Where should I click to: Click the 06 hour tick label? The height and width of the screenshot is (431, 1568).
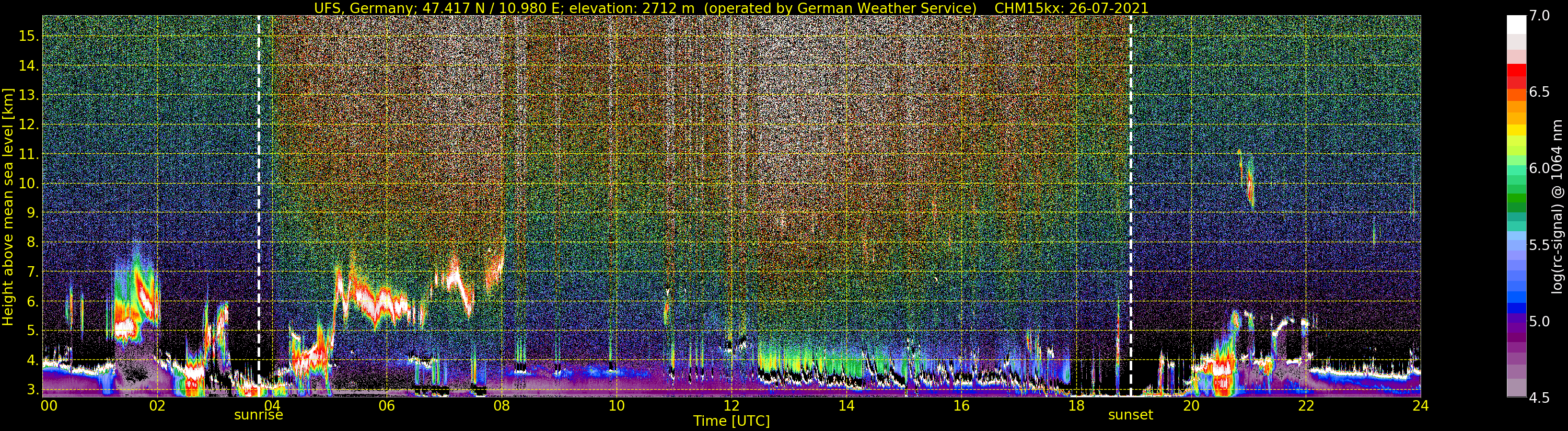(387, 405)
